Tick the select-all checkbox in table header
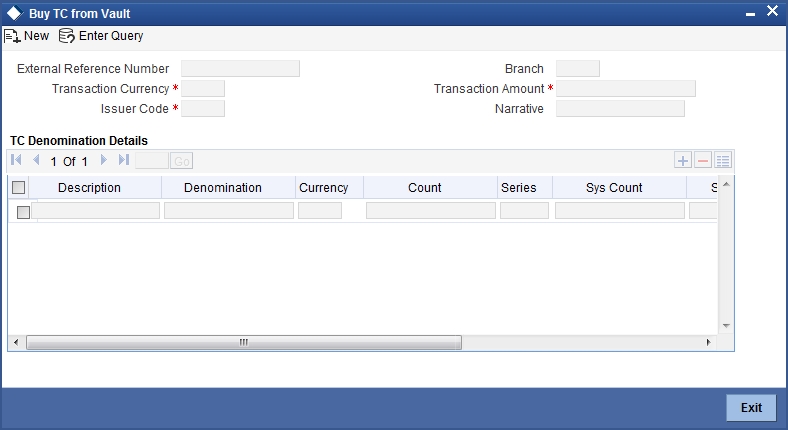788x430 pixels. [x=19, y=187]
